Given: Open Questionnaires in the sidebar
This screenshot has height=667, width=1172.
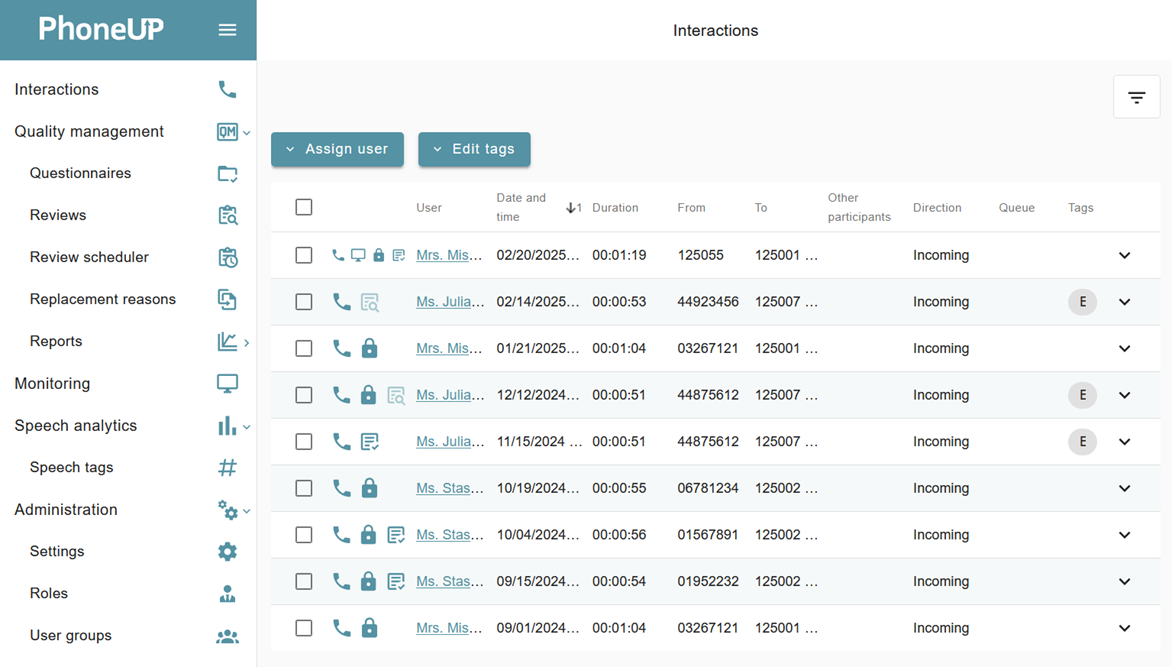Looking at the screenshot, I should (x=80, y=173).
